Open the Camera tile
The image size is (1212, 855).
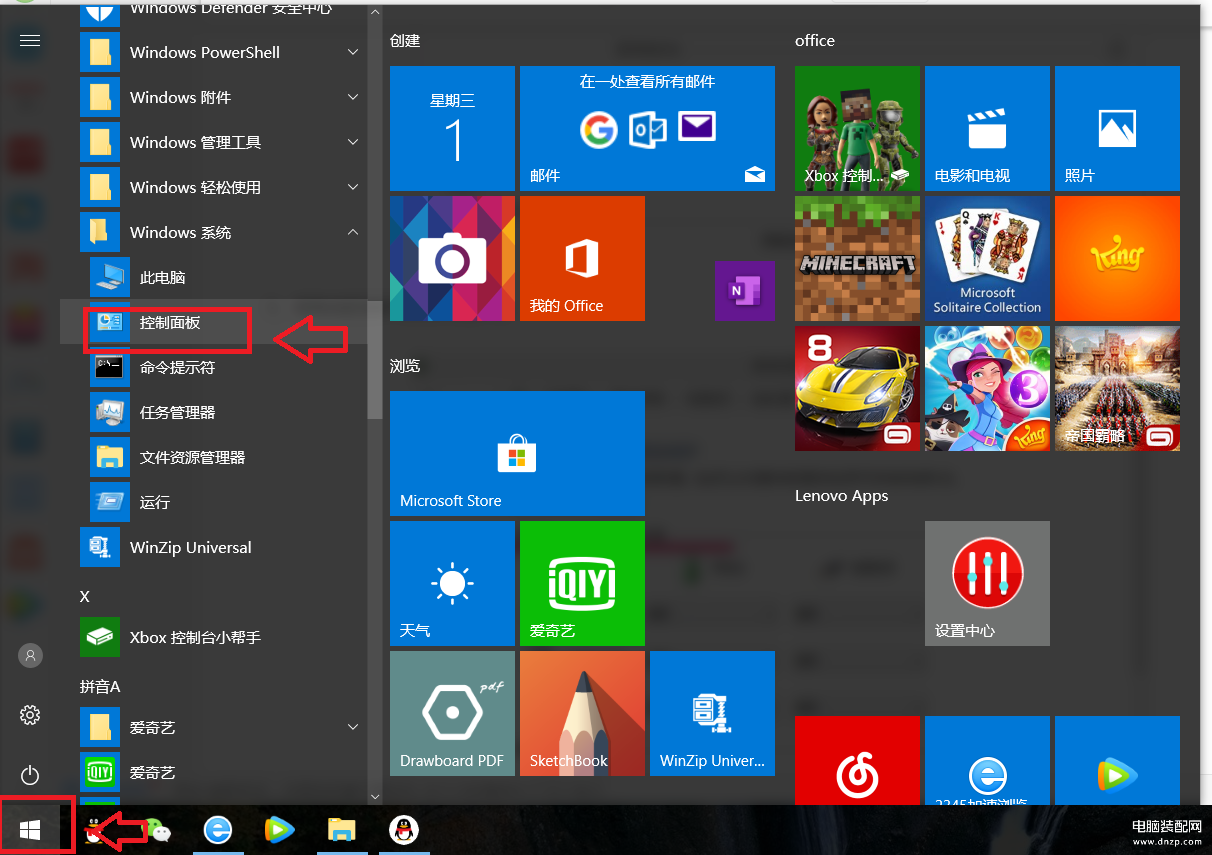coord(452,258)
